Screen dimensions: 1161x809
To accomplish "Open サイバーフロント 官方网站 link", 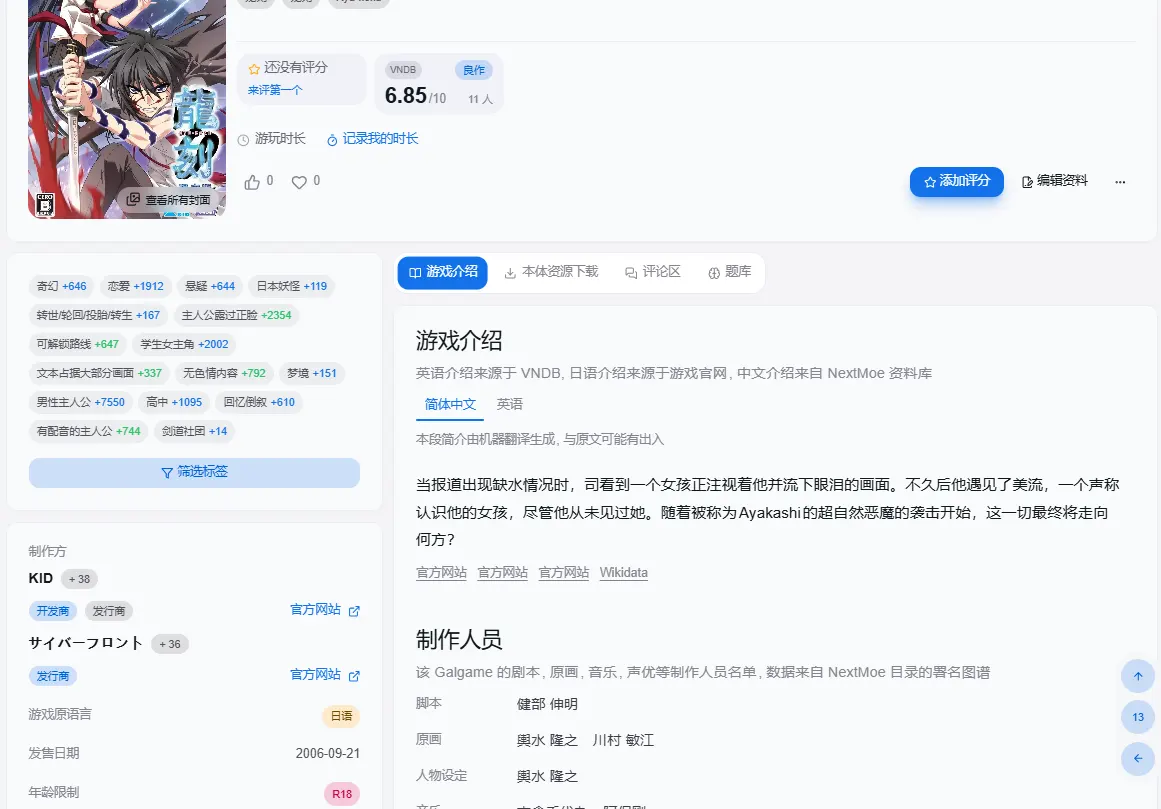I will tap(324, 675).
